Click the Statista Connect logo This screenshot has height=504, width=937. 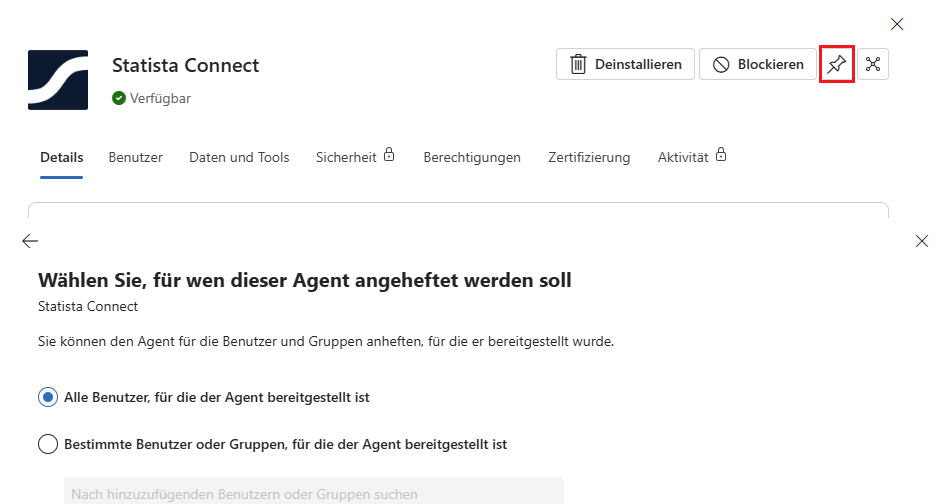(58, 80)
